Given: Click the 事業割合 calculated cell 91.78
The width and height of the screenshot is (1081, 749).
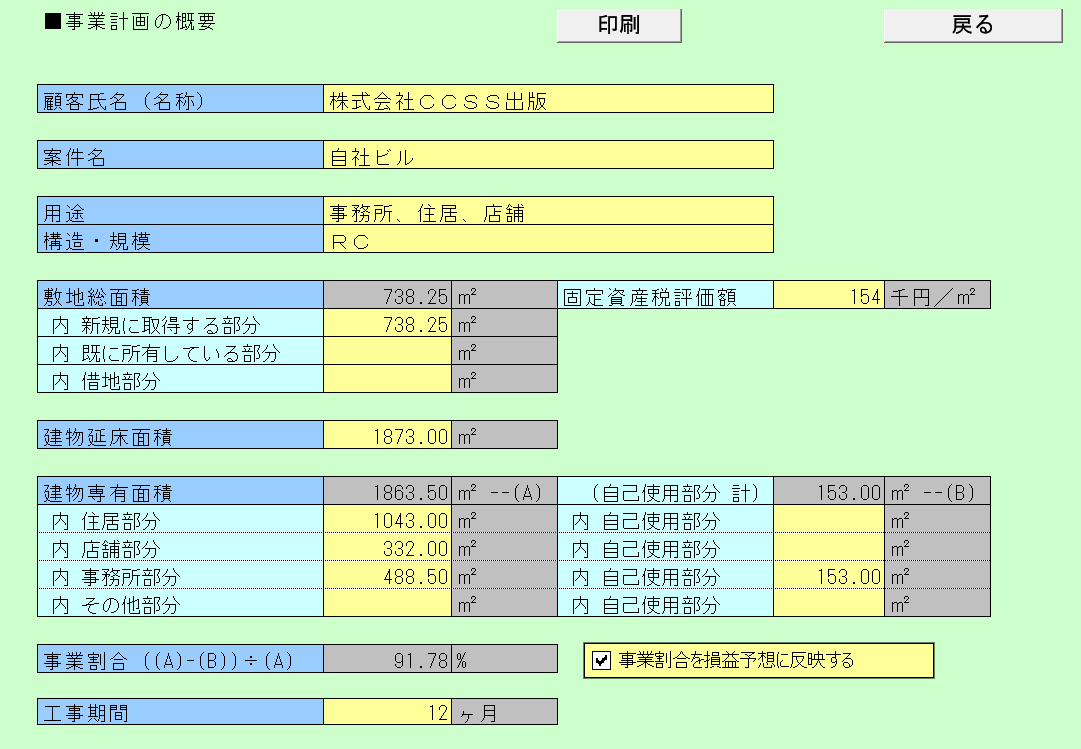Looking at the screenshot, I should pyautogui.click(x=387, y=659).
